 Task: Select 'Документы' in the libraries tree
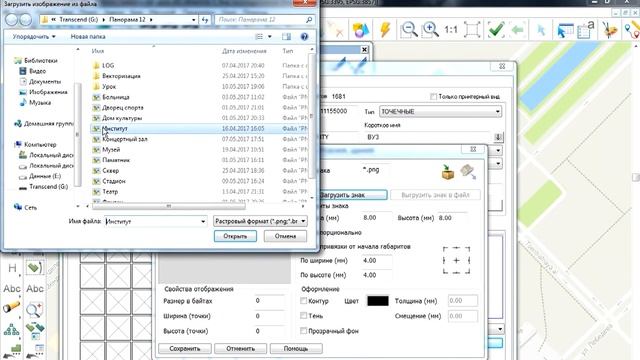pyautogui.click(x=45, y=82)
